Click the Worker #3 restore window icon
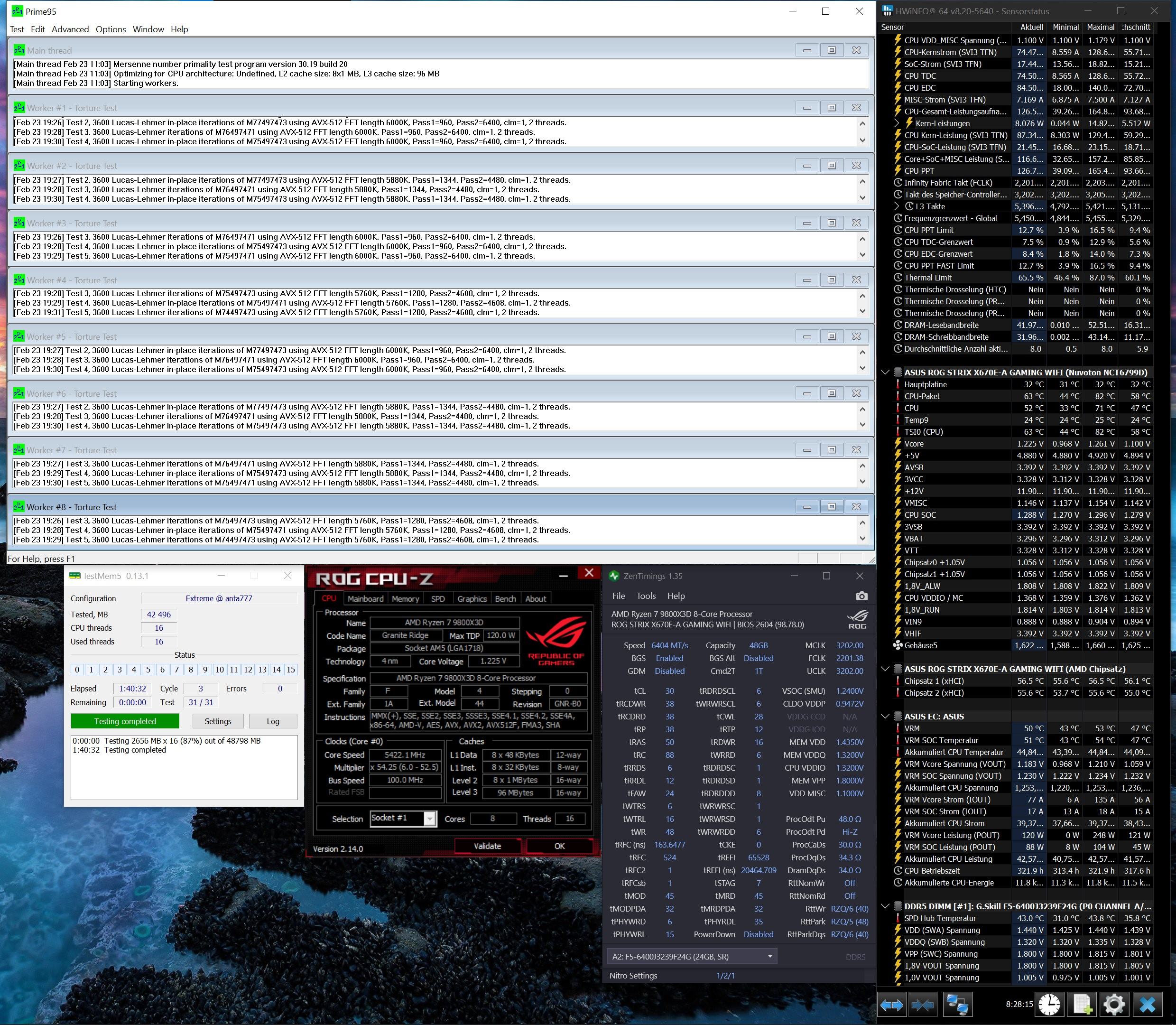 click(x=831, y=223)
